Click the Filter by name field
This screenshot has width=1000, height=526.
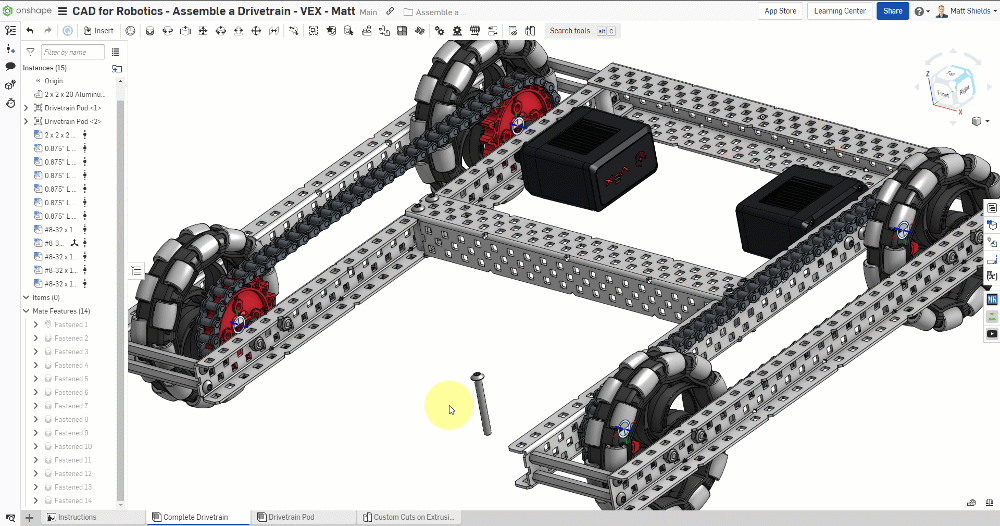click(x=73, y=52)
